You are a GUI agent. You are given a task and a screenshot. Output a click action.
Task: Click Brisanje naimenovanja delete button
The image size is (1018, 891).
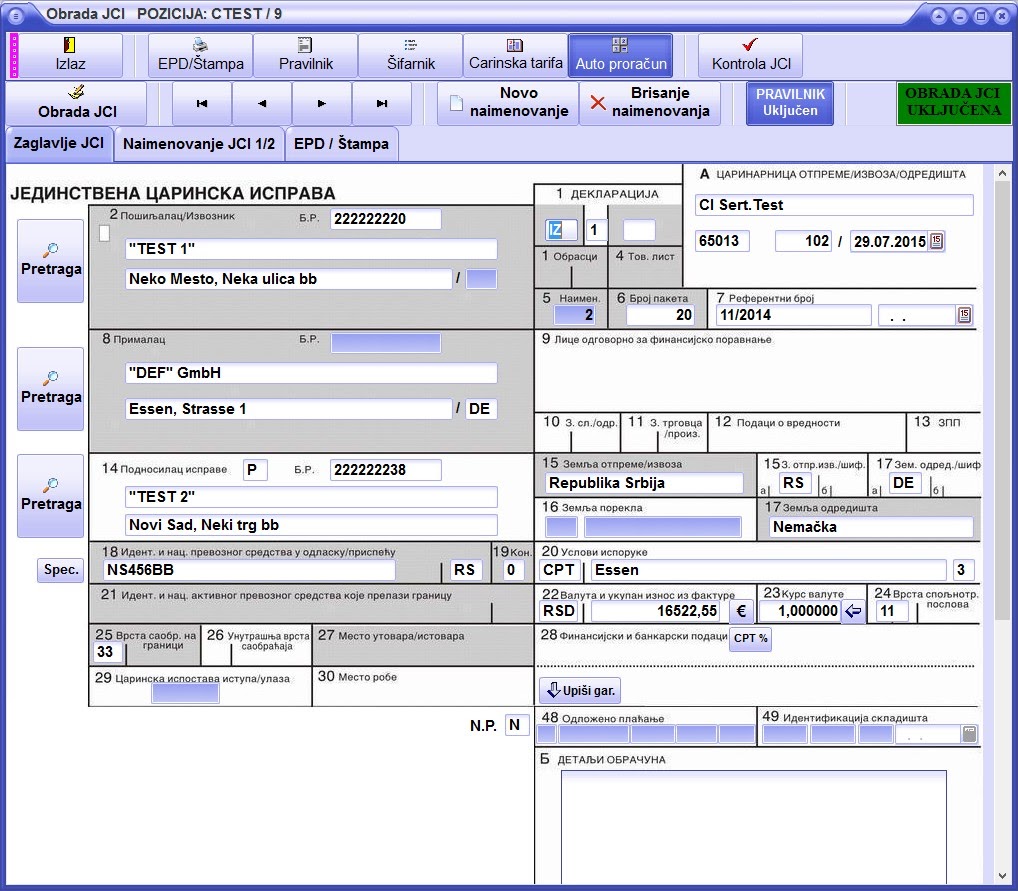[650, 103]
